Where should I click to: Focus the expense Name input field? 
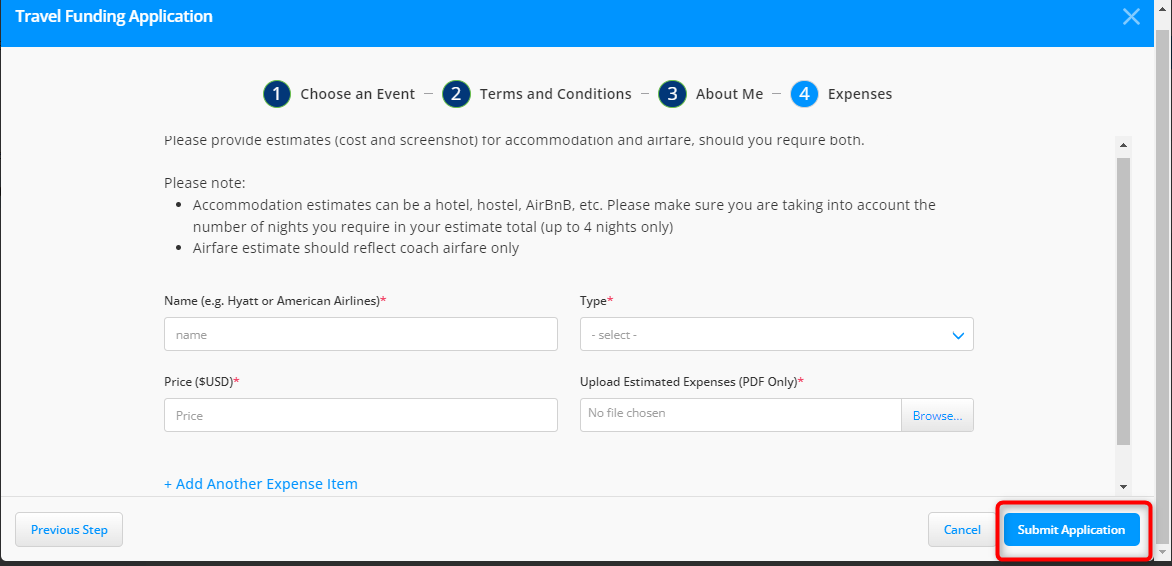(x=360, y=334)
